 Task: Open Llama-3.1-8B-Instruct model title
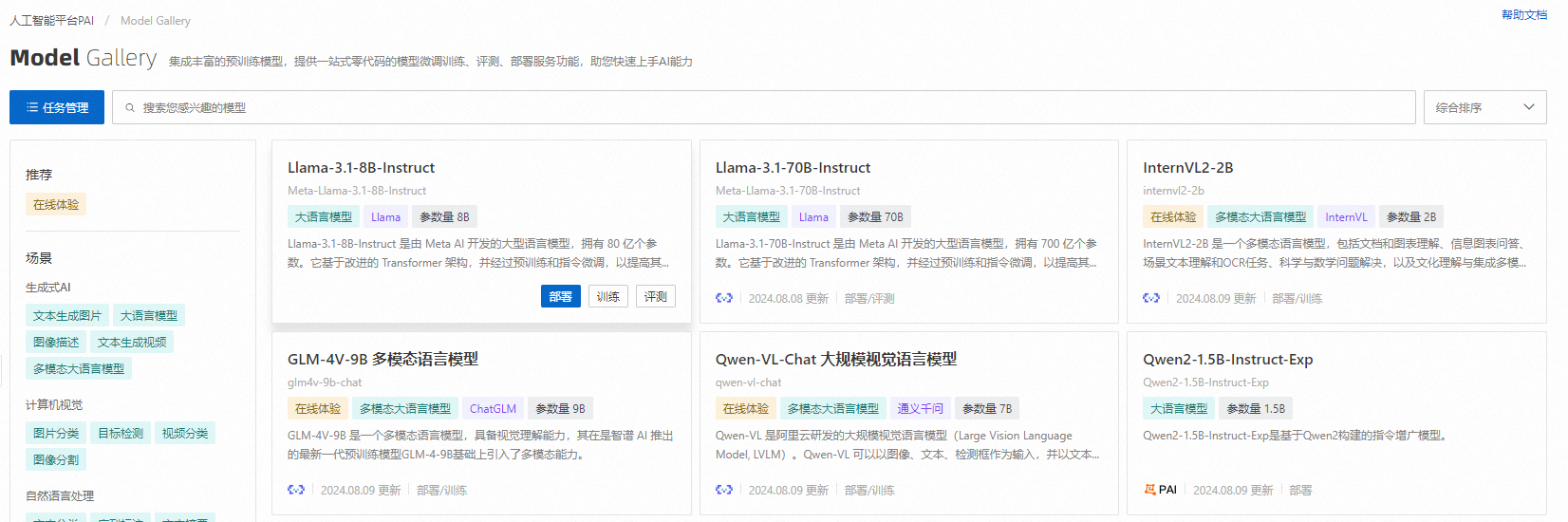click(x=361, y=168)
